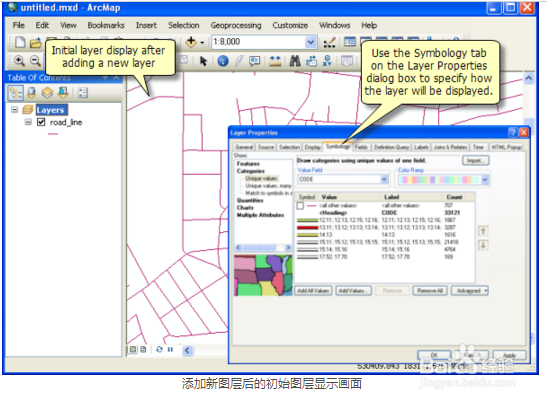
Task: Toggle the all other values checkbox
Action: click(300, 206)
